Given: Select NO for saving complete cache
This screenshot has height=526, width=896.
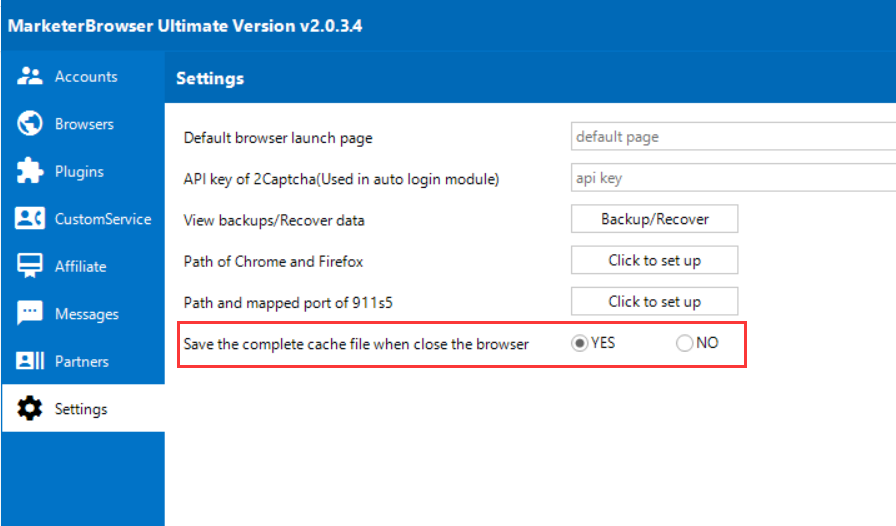Looking at the screenshot, I should [685, 343].
